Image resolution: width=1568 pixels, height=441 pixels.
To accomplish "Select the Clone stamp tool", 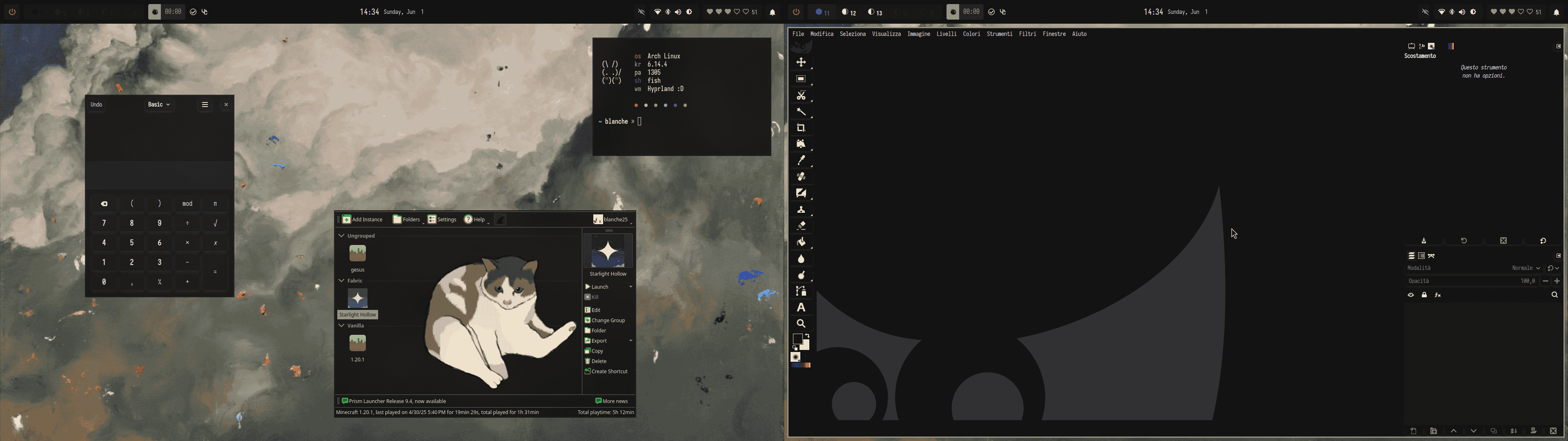I will point(801,210).
